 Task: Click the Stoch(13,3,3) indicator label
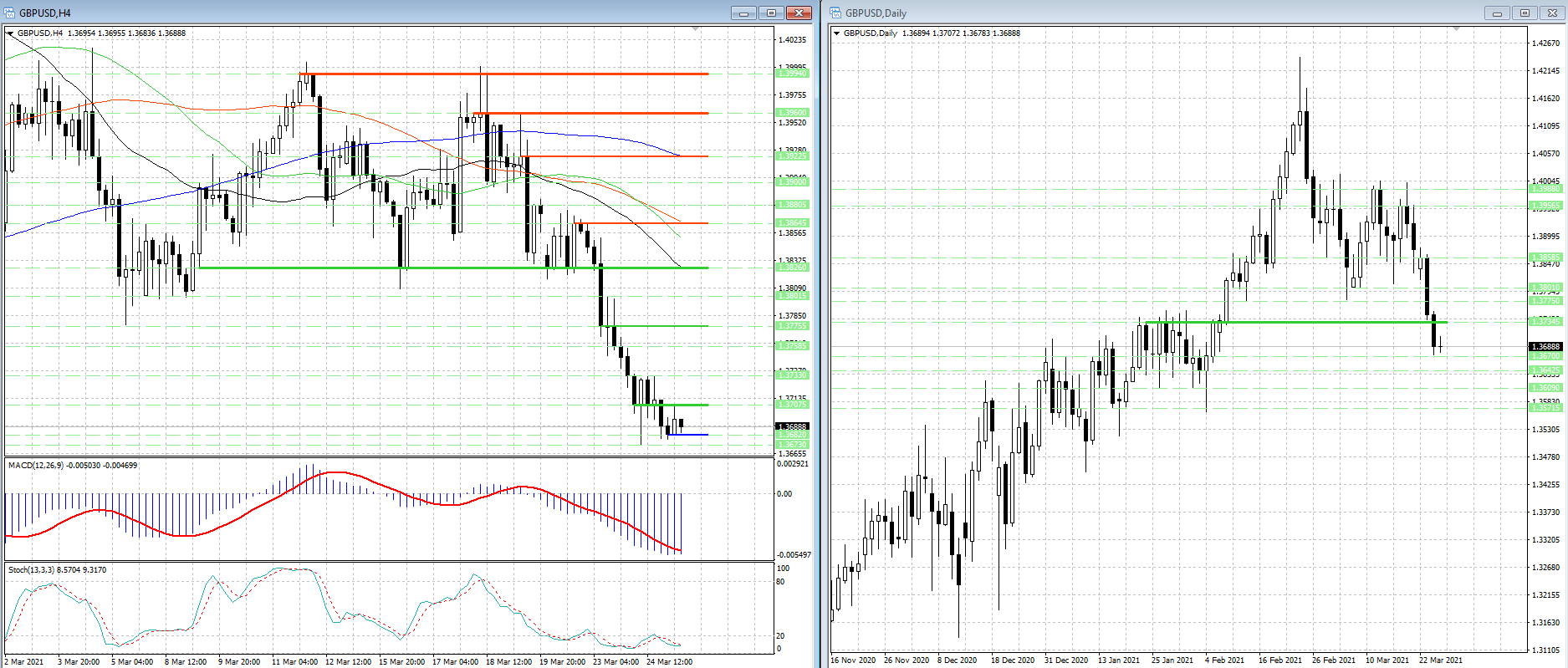[x=57, y=569]
